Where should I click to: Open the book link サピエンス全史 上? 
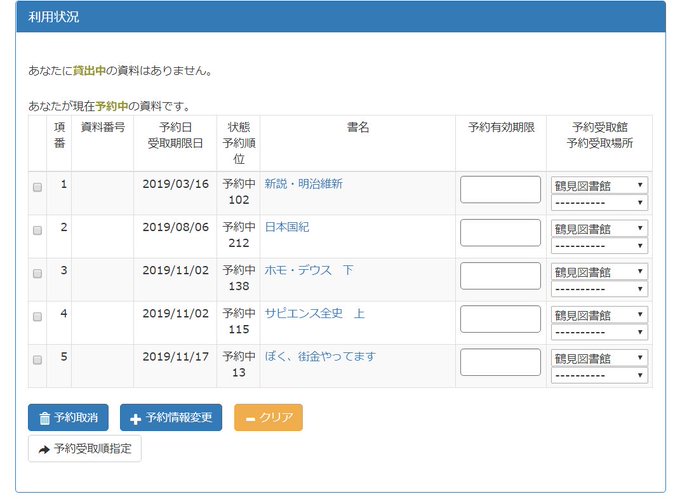(x=315, y=313)
